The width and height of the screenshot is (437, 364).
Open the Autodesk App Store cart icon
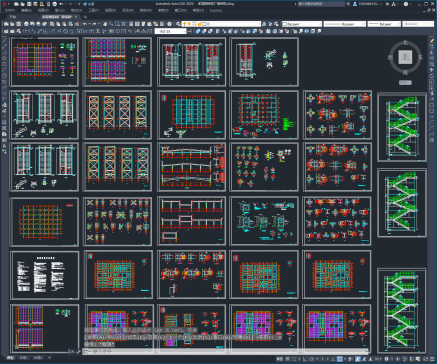[387, 4]
